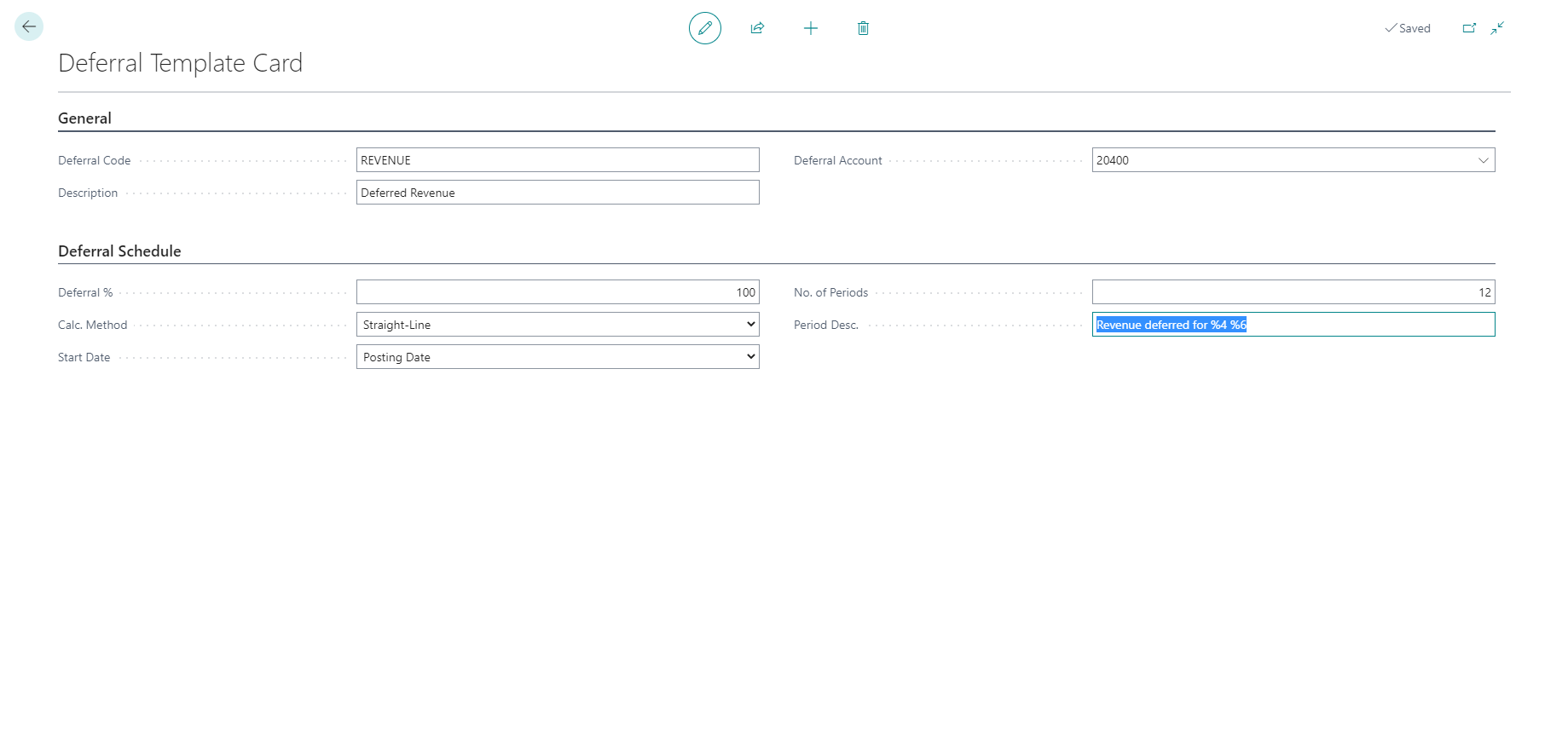Create a new record with plus icon

tap(811, 28)
